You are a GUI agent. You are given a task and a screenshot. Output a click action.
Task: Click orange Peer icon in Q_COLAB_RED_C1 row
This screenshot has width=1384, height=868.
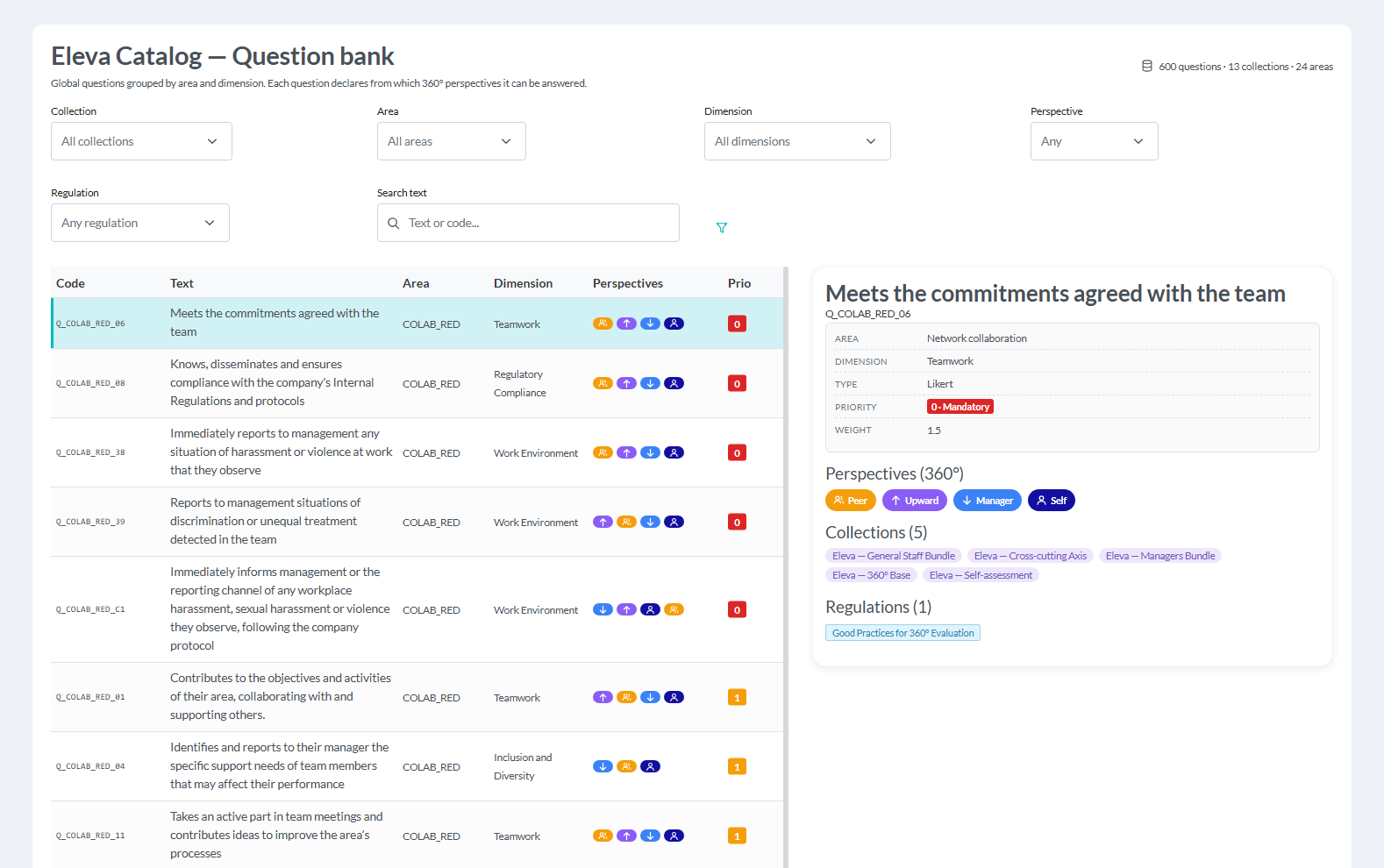coord(674,609)
